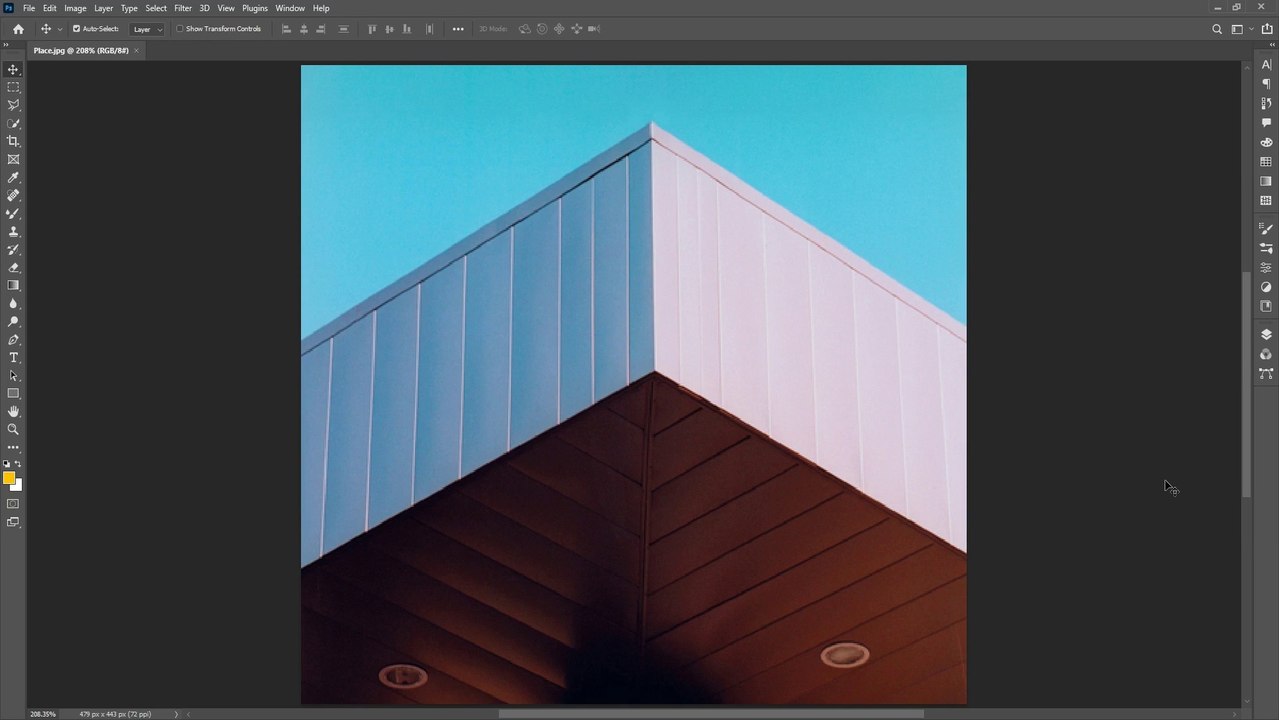Select the Brush tool

(x=13, y=213)
